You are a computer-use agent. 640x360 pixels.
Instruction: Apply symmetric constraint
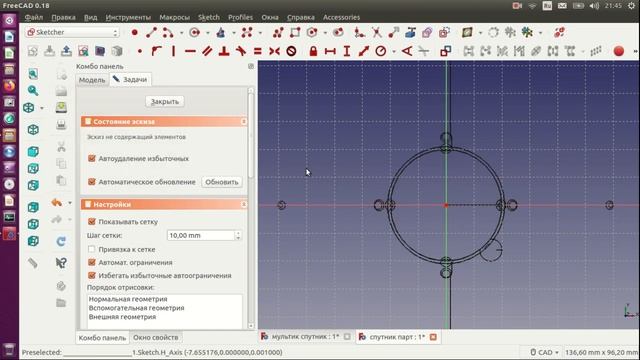[x=274, y=51]
